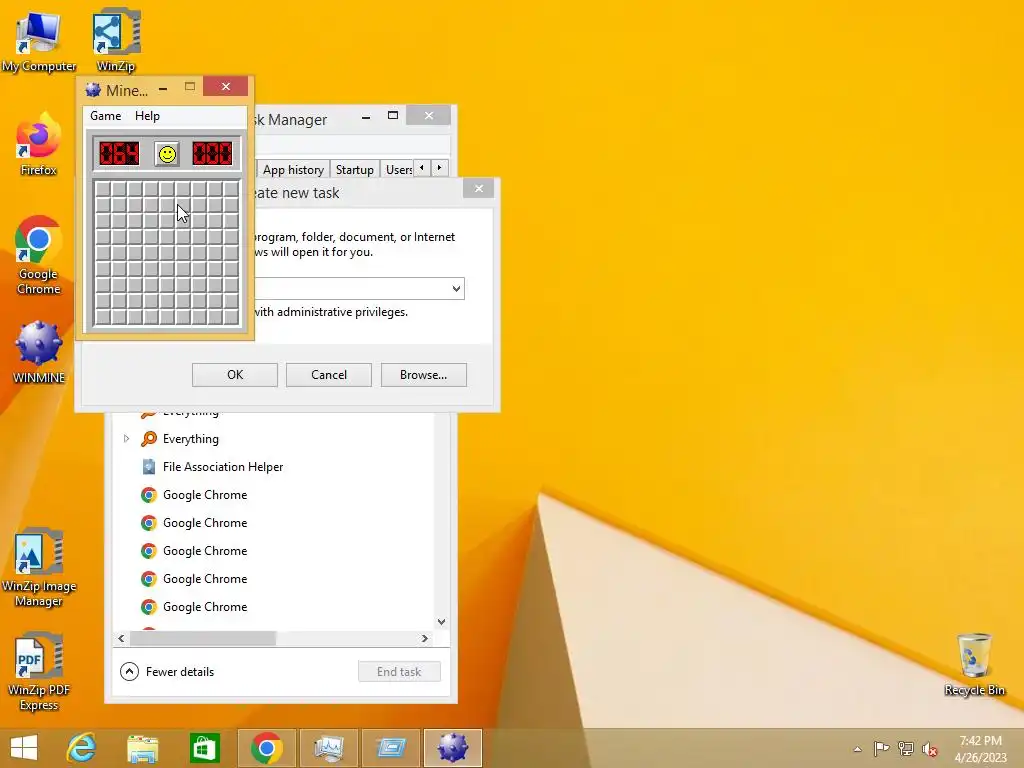Click Cancel in Create new task dialog
Viewport: 1024px width, 768px height.
[329, 375]
